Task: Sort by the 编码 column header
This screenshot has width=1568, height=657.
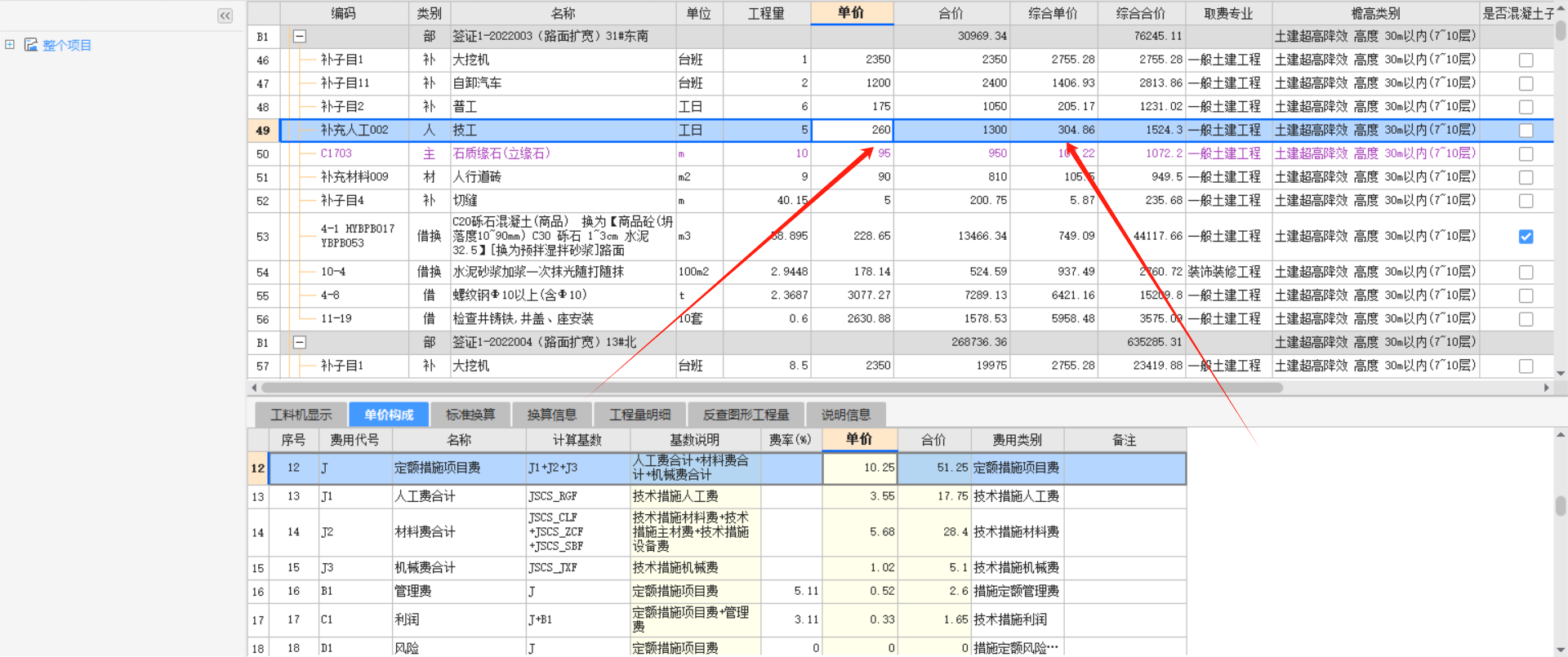Action: coord(344,13)
